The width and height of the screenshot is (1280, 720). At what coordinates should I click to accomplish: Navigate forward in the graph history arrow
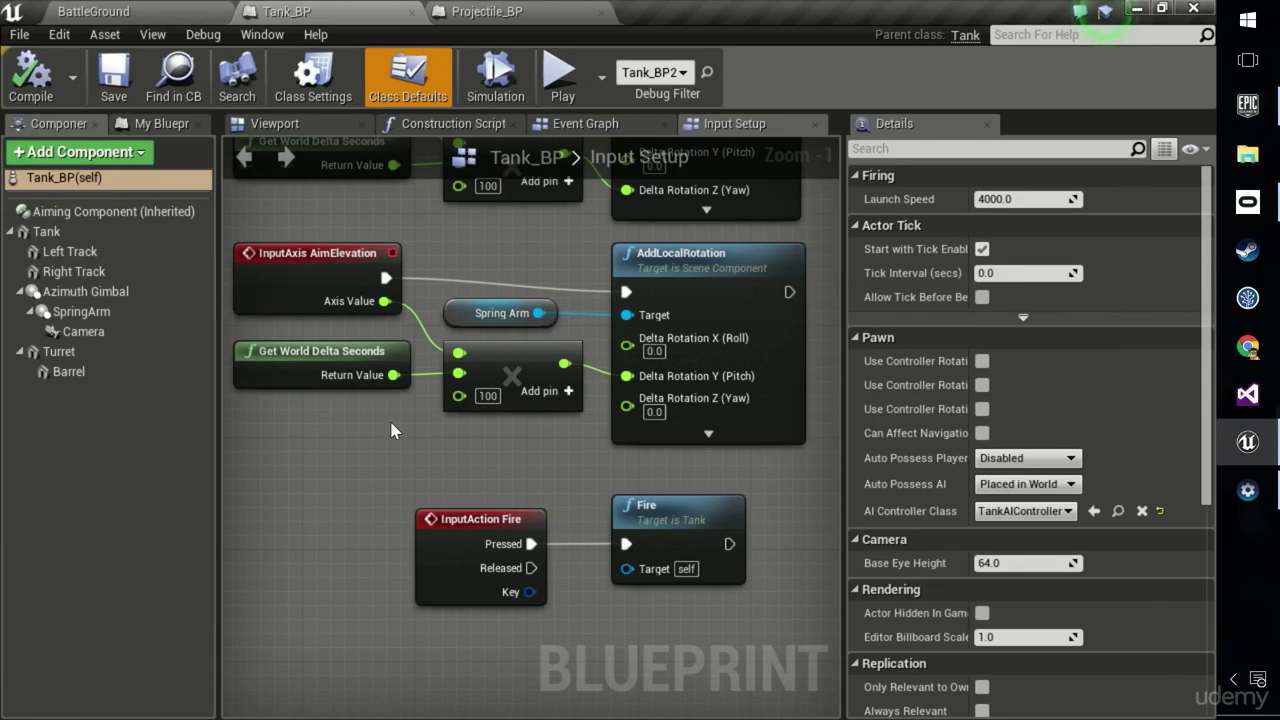[286, 157]
